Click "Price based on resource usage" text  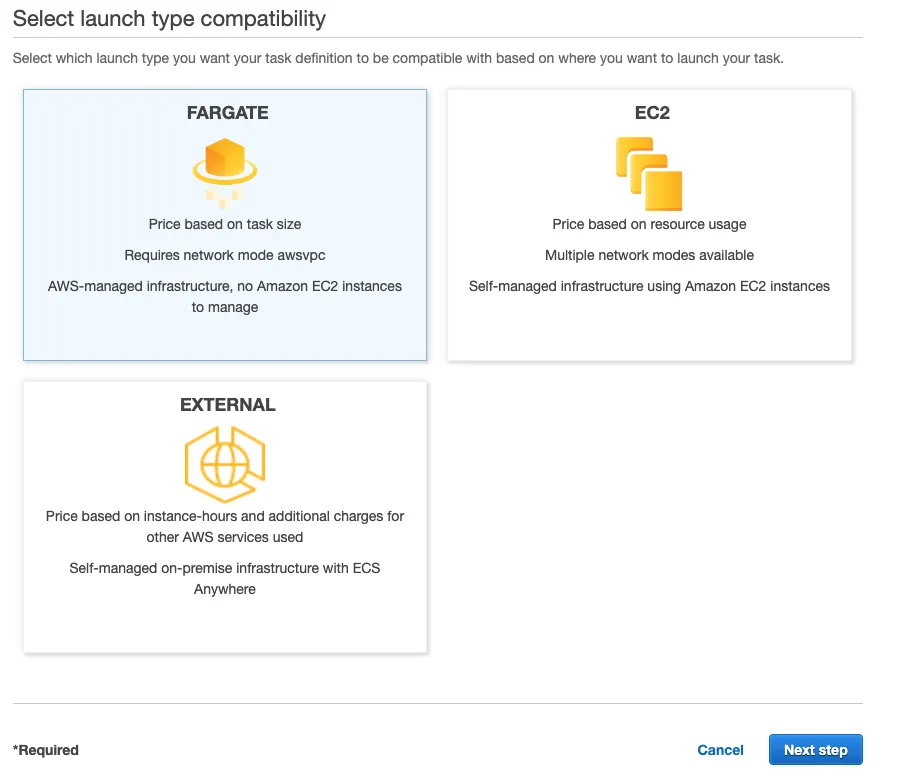pos(649,224)
